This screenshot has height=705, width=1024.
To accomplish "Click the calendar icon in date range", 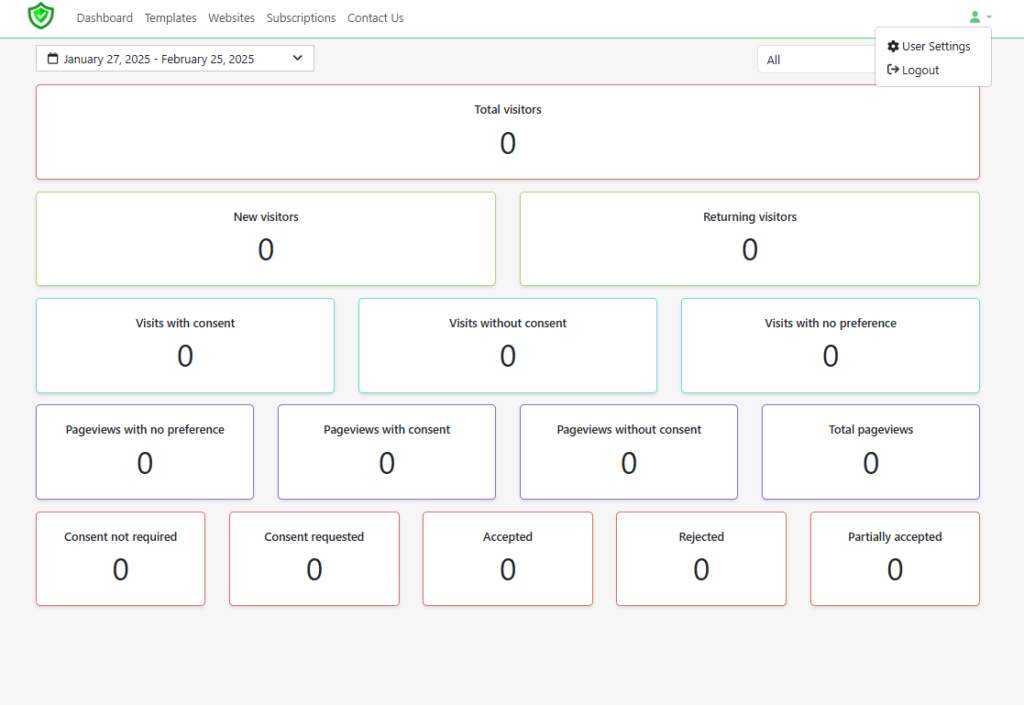I will pyautogui.click(x=53, y=59).
